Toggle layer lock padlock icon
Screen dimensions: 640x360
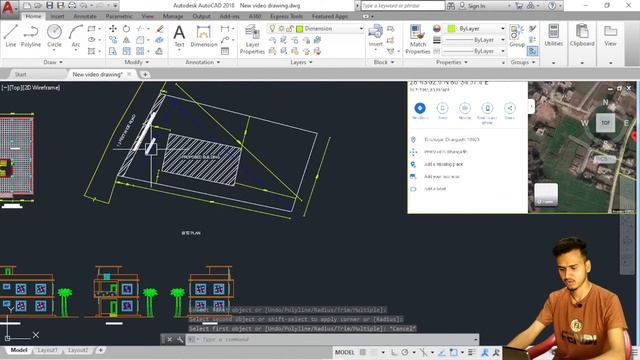pos(290,29)
